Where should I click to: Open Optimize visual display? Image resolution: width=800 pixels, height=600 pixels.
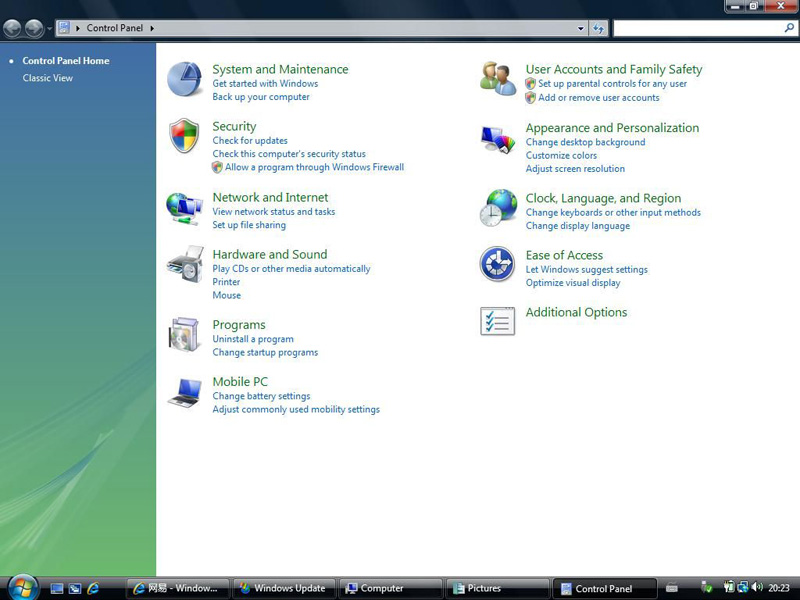tap(573, 283)
